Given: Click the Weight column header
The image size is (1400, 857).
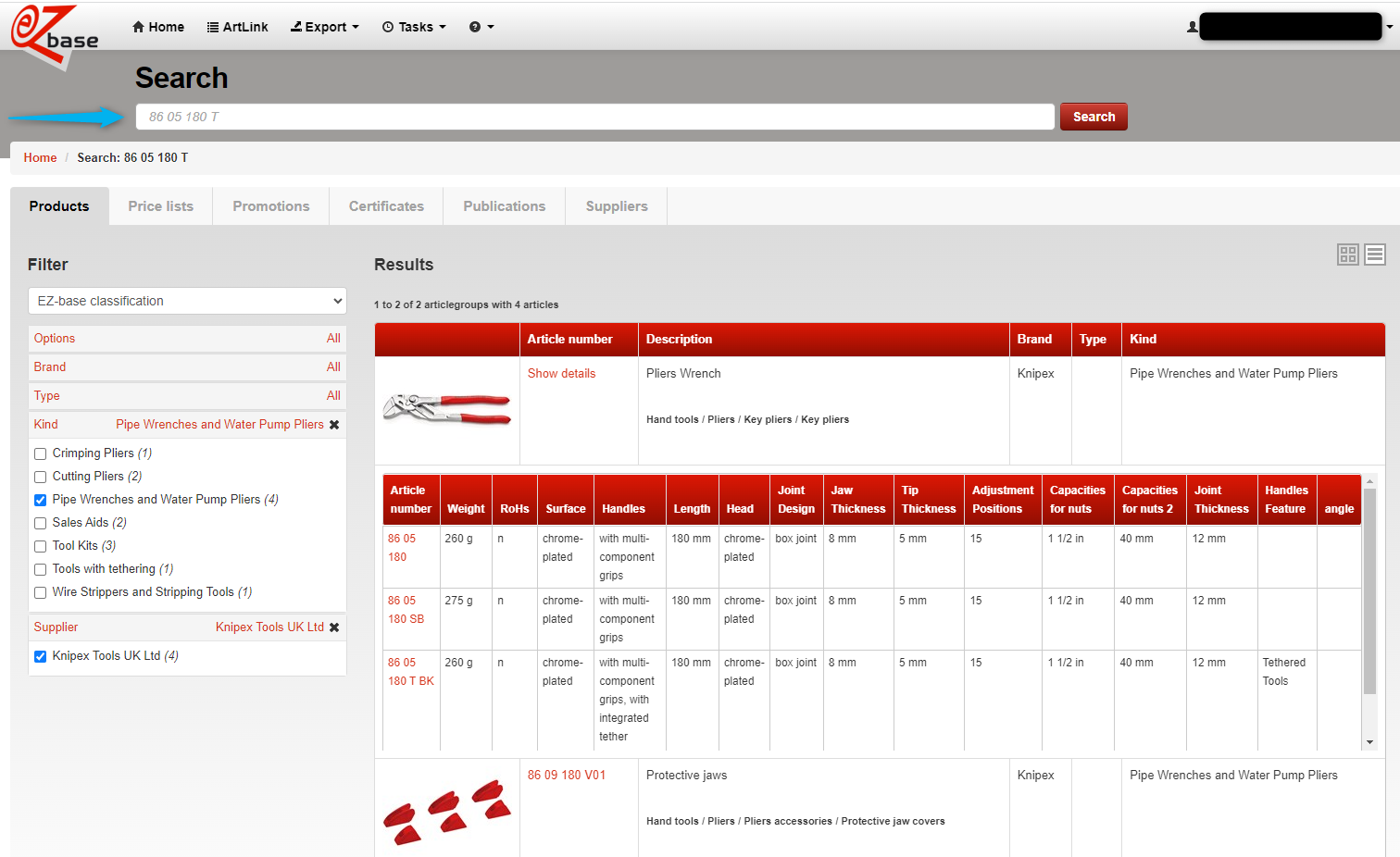Looking at the screenshot, I should pyautogui.click(x=466, y=500).
